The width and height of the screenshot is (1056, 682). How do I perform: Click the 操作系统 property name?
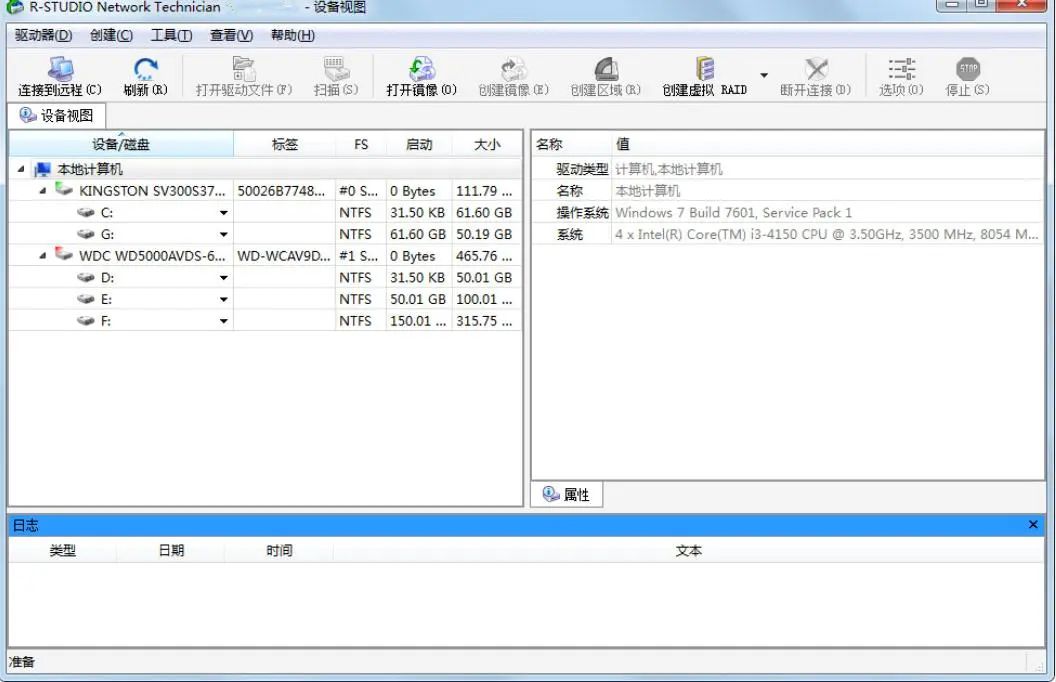583,213
